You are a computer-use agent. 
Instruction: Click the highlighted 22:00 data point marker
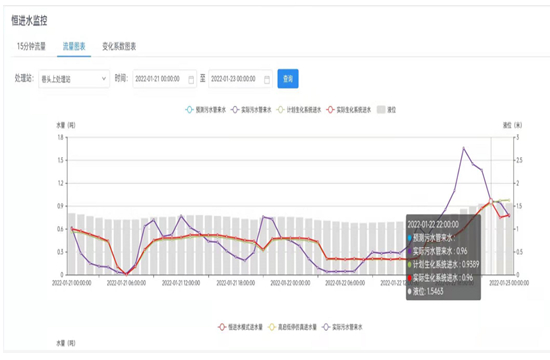tap(491, 201)
